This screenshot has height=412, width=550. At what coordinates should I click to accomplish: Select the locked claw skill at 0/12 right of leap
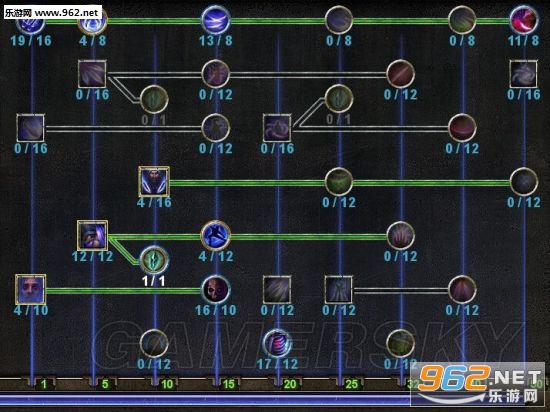(400, 236)
